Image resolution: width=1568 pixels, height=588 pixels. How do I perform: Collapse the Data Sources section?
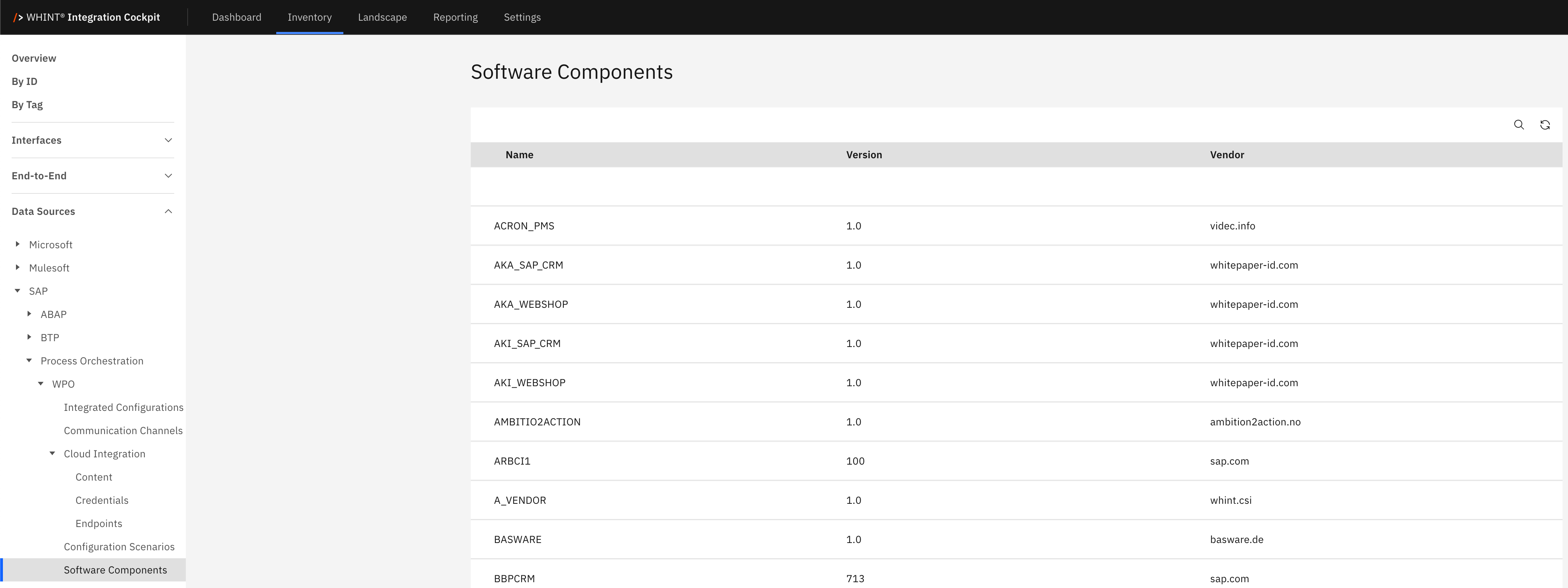coord(169,211)
